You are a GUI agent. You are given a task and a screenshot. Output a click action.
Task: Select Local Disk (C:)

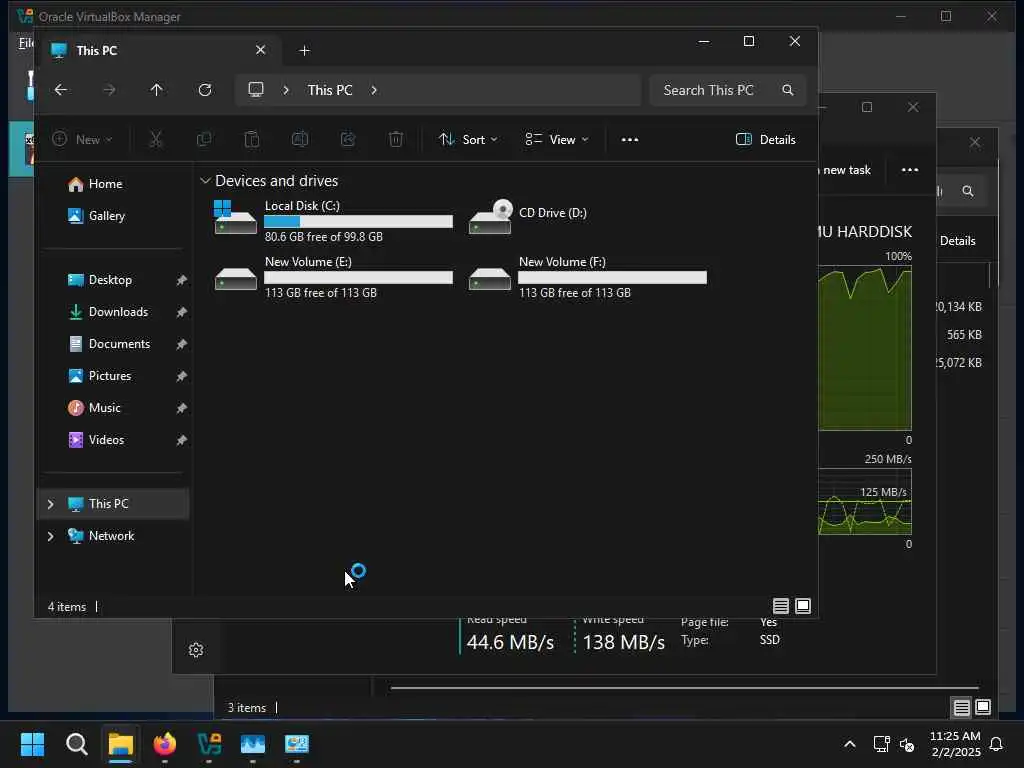click(x=333, y=221)
